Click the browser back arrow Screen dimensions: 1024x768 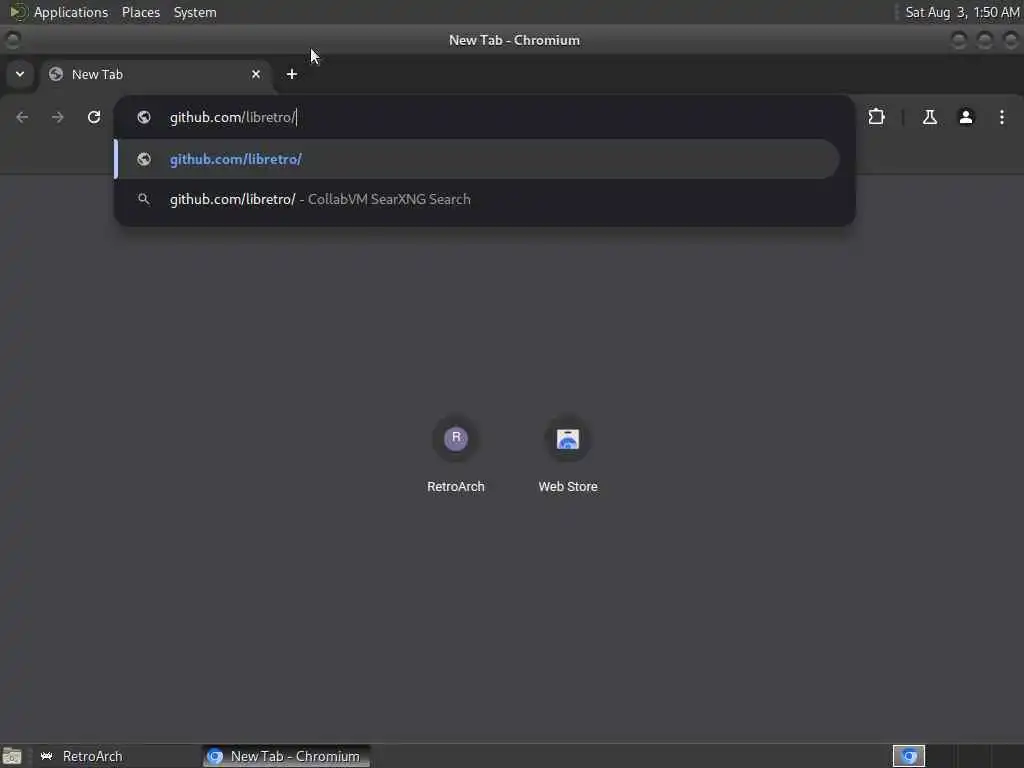(x=22, y=117)
